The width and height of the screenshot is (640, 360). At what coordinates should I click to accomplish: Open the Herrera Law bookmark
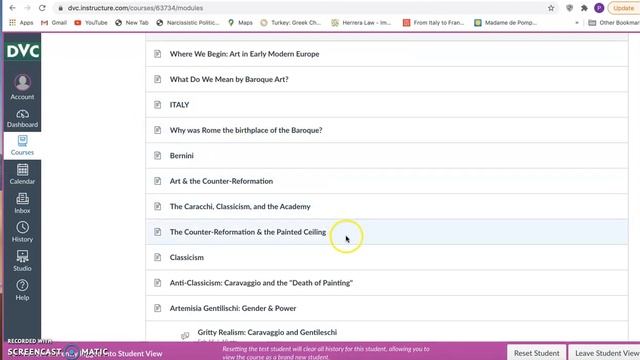[361, 23]
